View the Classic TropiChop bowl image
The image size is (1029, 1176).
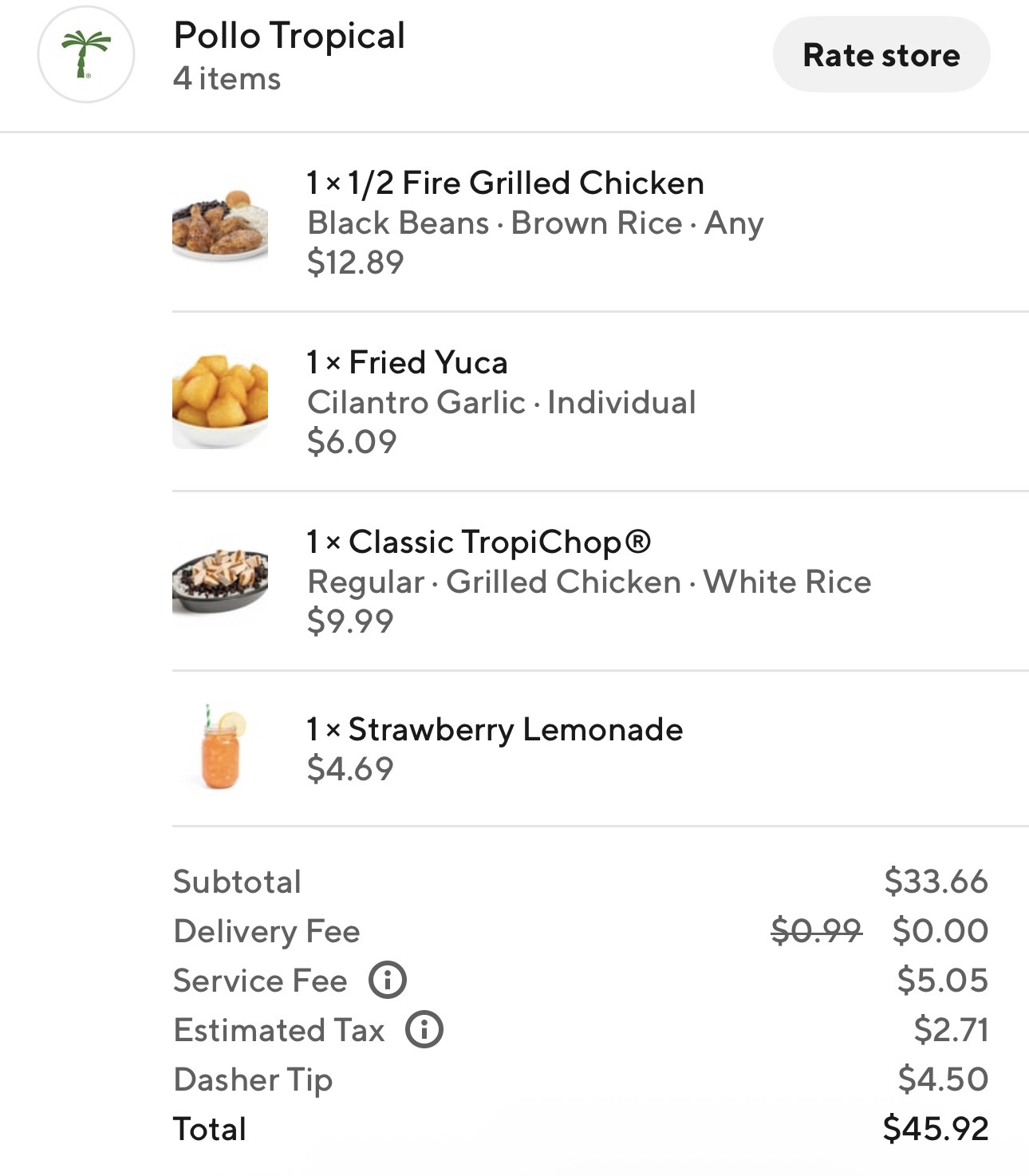point(220,581)
